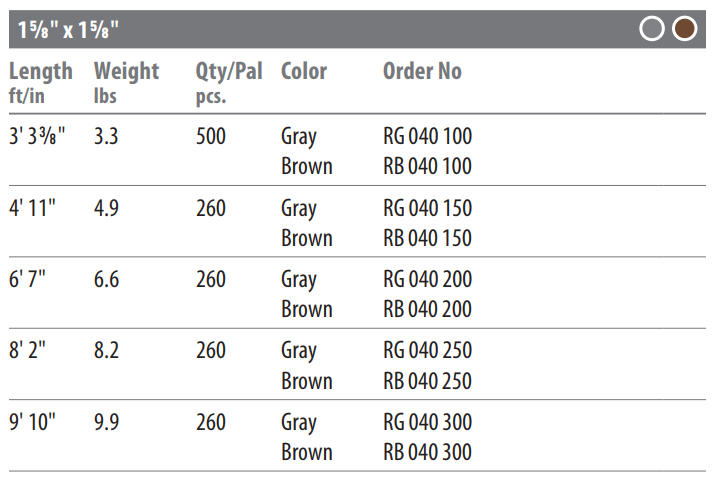714x481 pixels.
Task: Click the 500 quantity per pallet value
Action: tap(211, 136)
